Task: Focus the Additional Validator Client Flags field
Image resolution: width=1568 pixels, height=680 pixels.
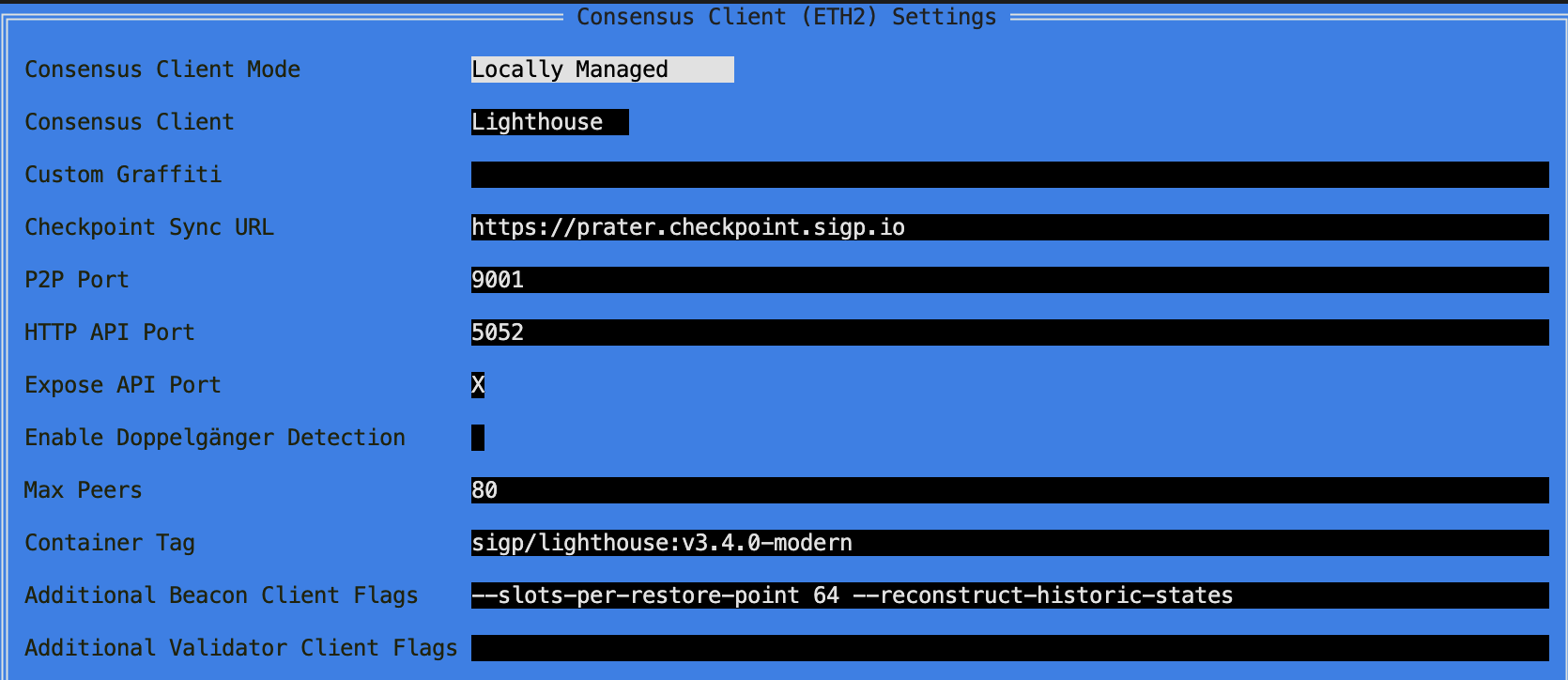Action: point(1009,648)
